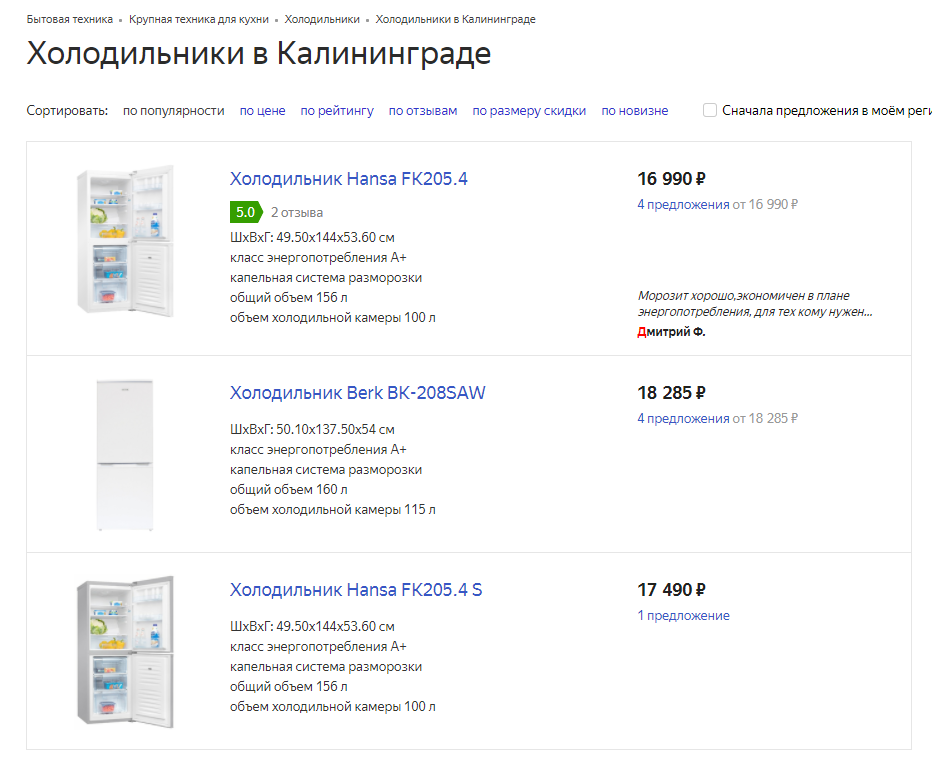Open Hansa FK205.4 refrigerator product image

[x=125, y=241]
